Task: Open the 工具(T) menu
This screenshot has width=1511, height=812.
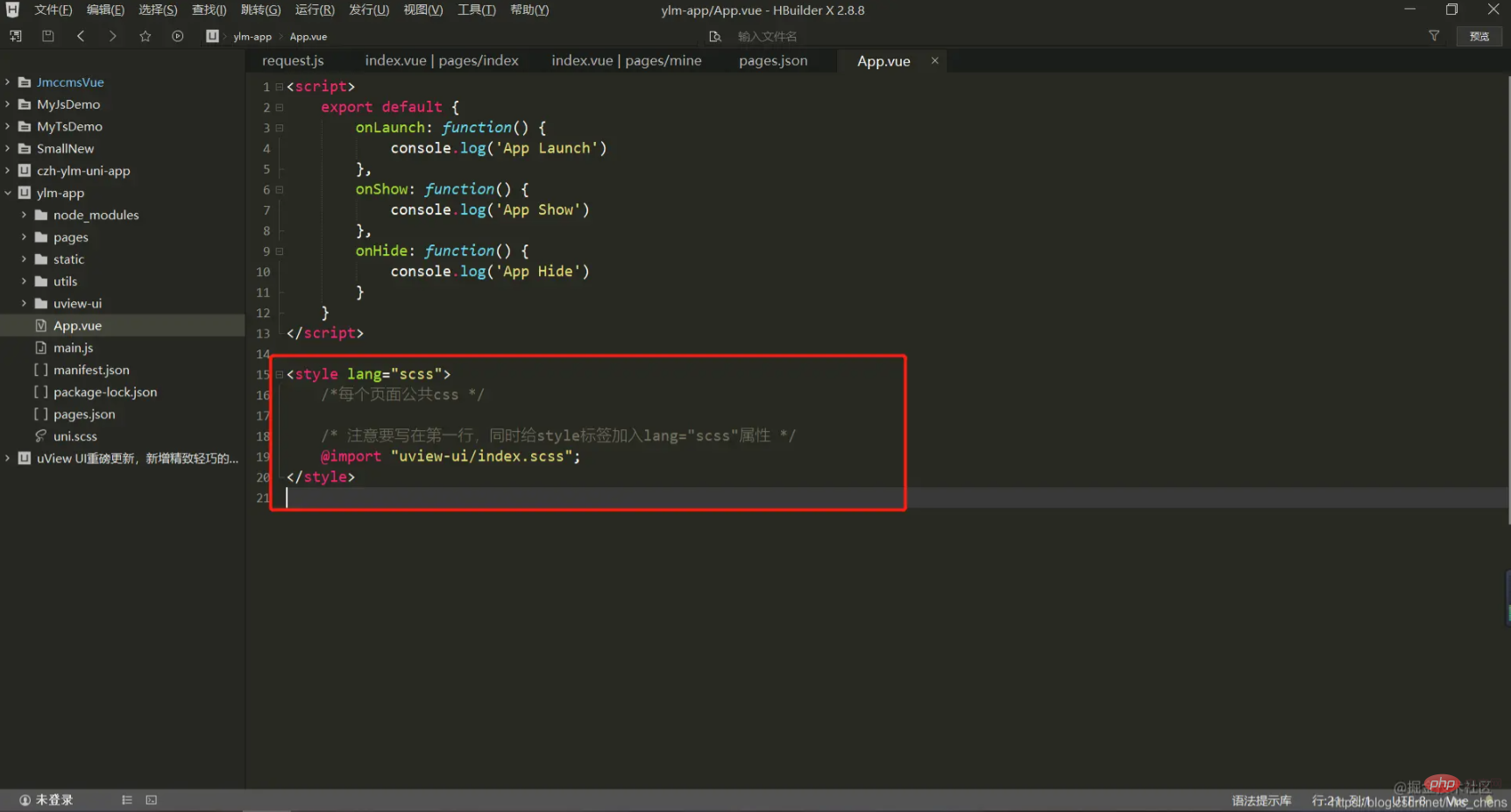Action: click(476, 10)
